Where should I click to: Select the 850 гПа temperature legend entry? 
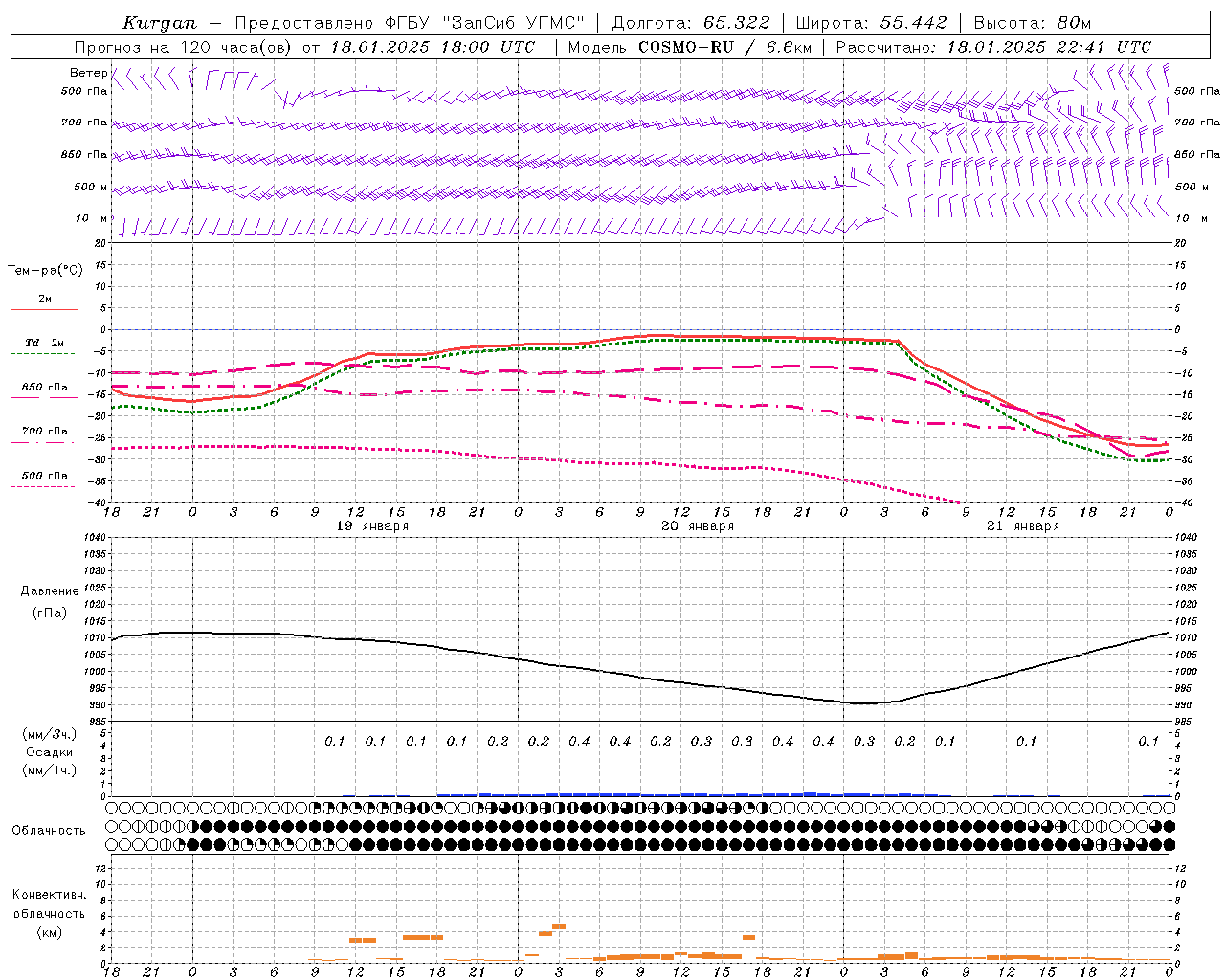(44, 388)
